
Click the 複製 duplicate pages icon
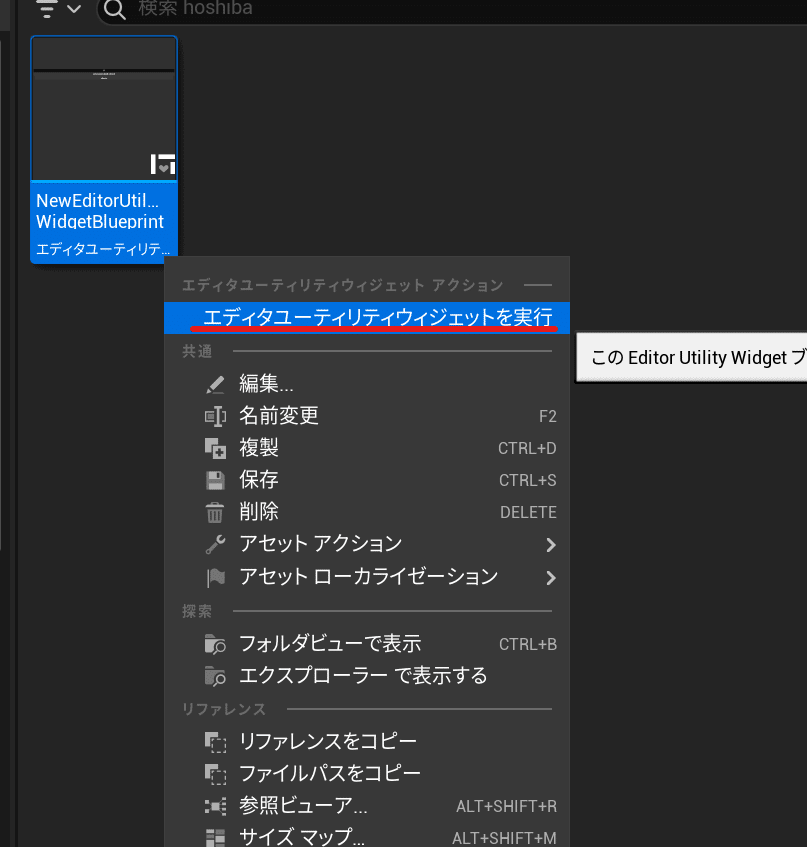(x=213, y=448)
